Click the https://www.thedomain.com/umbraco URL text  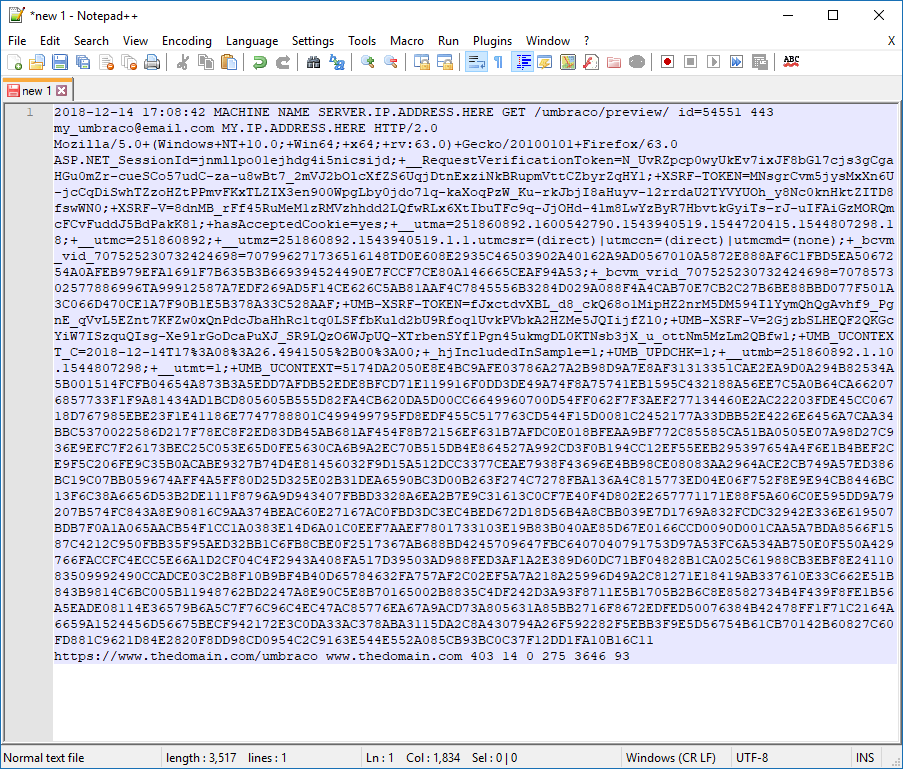point(185,656)
